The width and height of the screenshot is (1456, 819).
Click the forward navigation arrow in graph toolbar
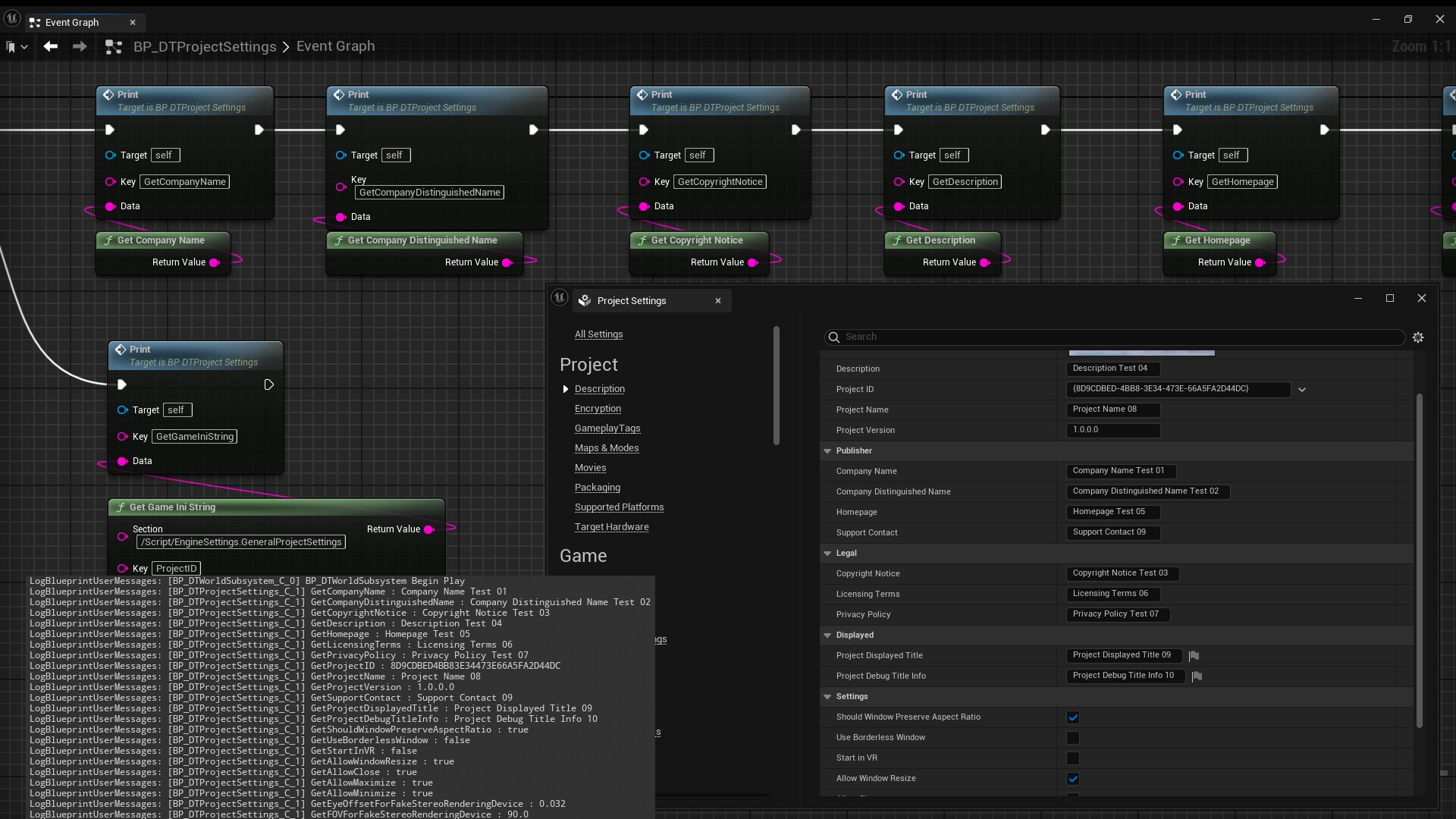pyautogui.click(x=80, y=47)
